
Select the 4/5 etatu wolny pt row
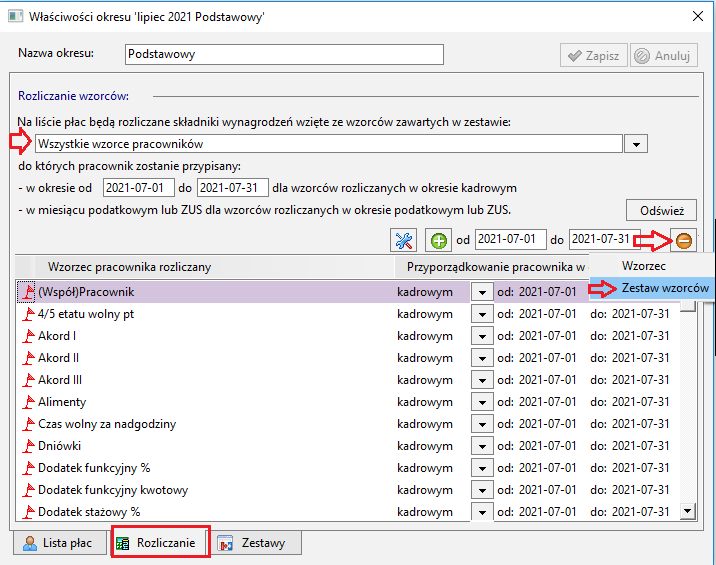[x=347, y=314]
